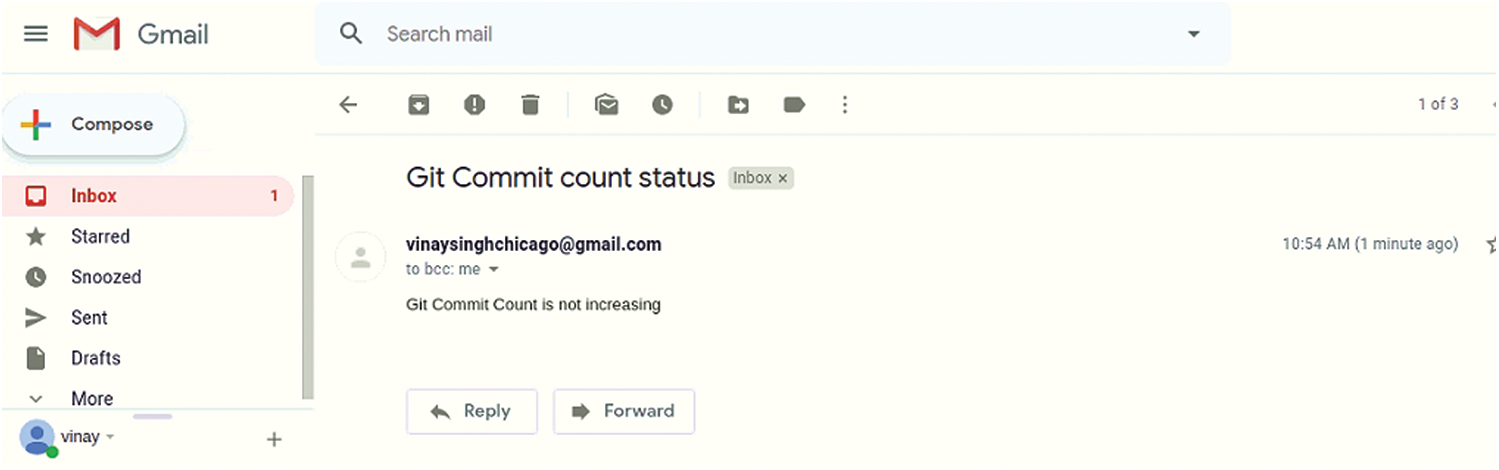This screenshot has height=470, width=1499.
Task: Remove the Inbox label from the subject
Action: [783, 179]
